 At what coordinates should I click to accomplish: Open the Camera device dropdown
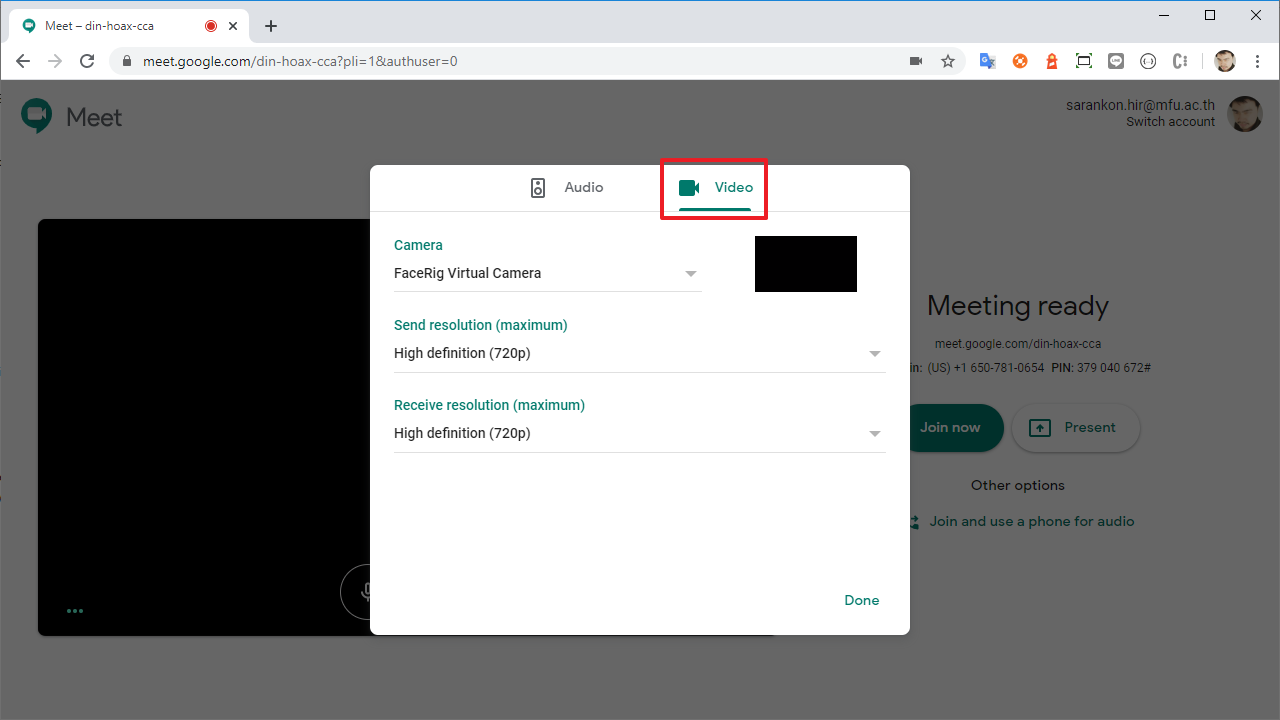click(x=548, y=273)
